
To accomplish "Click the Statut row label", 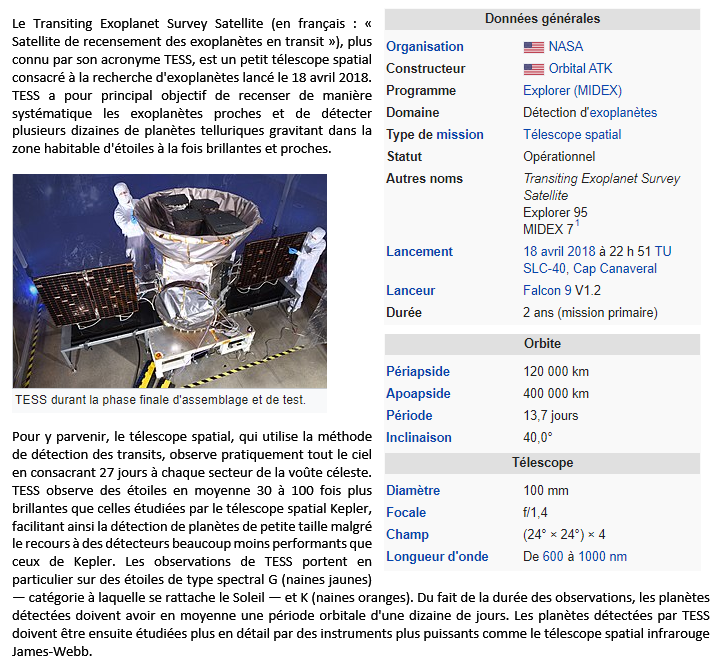I will tap(404, 157).
